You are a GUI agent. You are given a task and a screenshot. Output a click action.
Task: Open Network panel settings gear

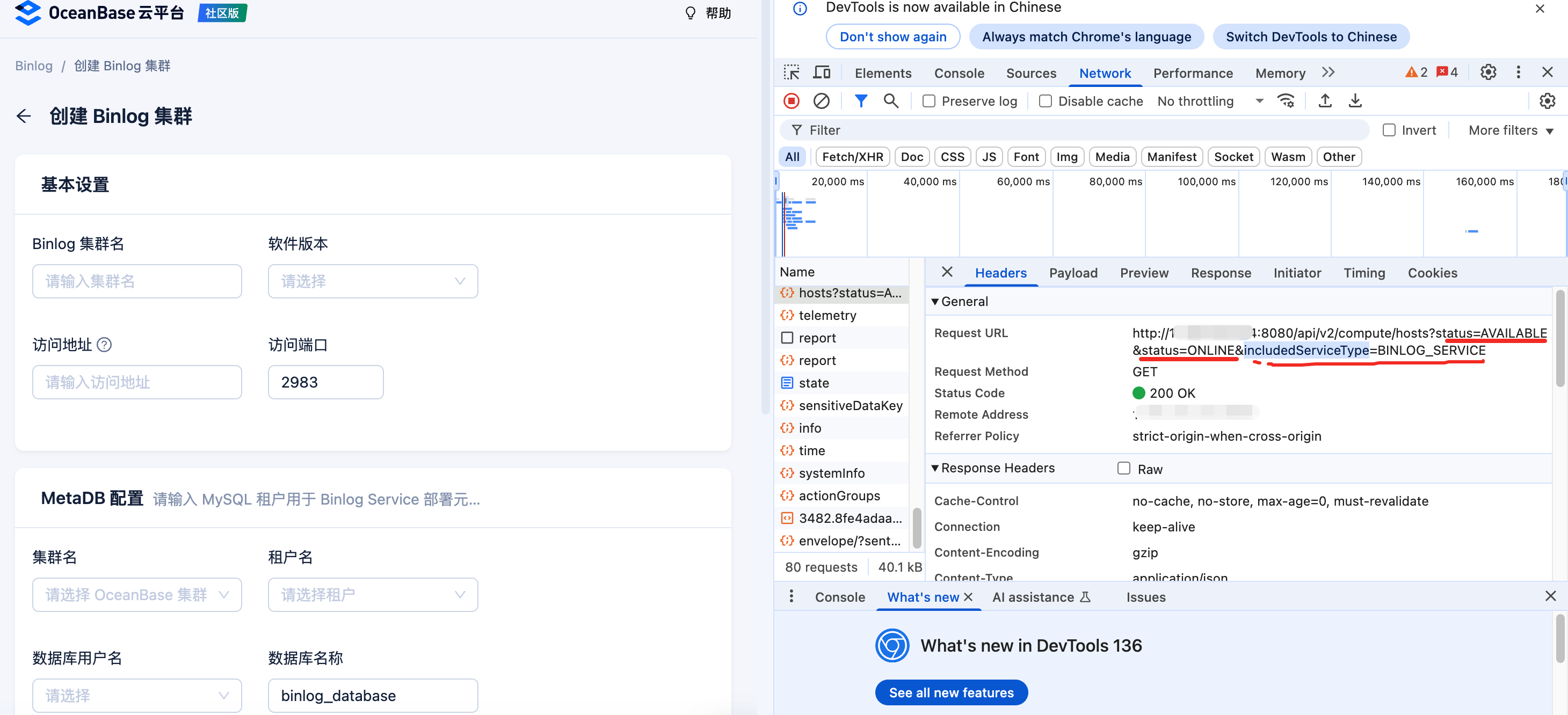(x=1547, y=101)
